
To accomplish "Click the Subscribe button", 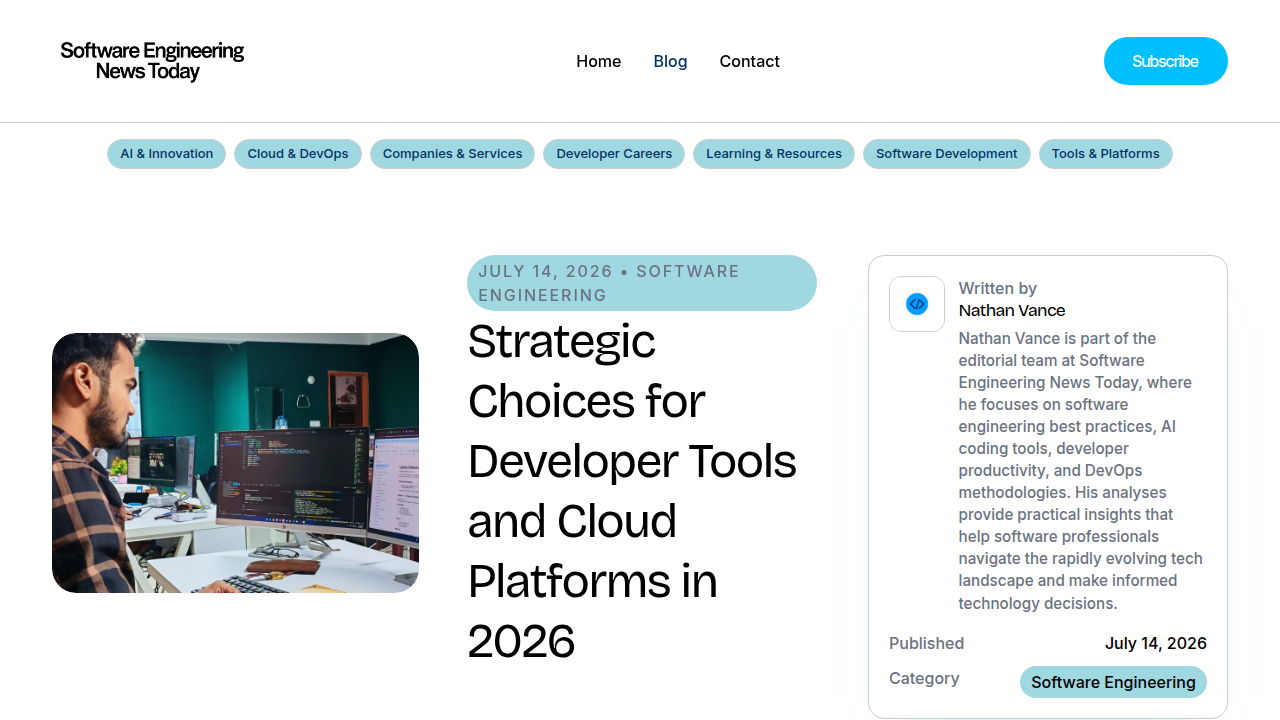I will [1165, 61].
